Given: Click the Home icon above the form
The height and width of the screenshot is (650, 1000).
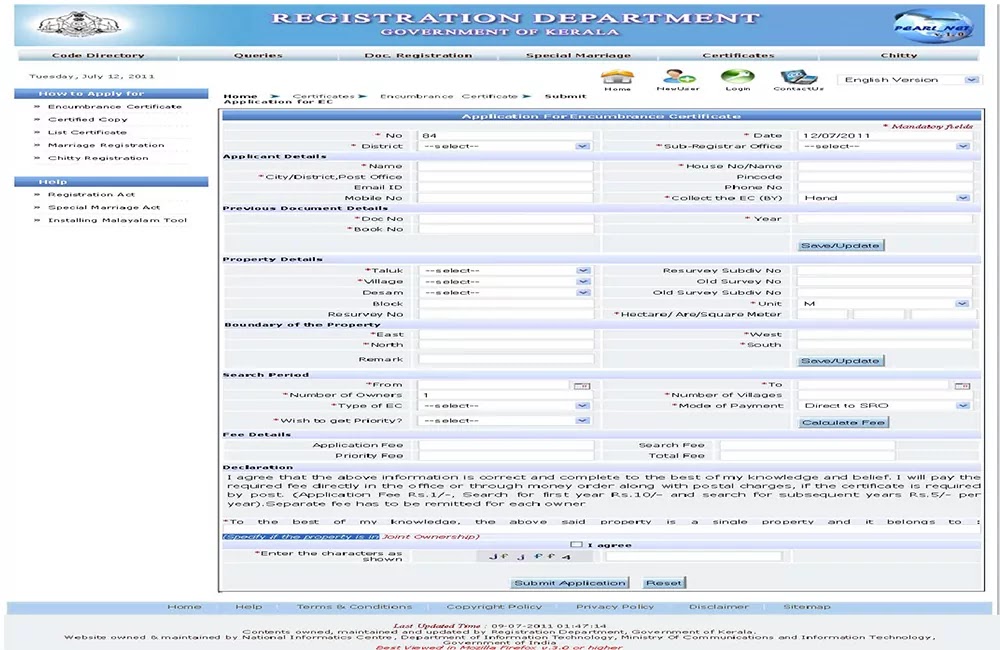Looking at the screenshot, I should [x=617, y=77].
